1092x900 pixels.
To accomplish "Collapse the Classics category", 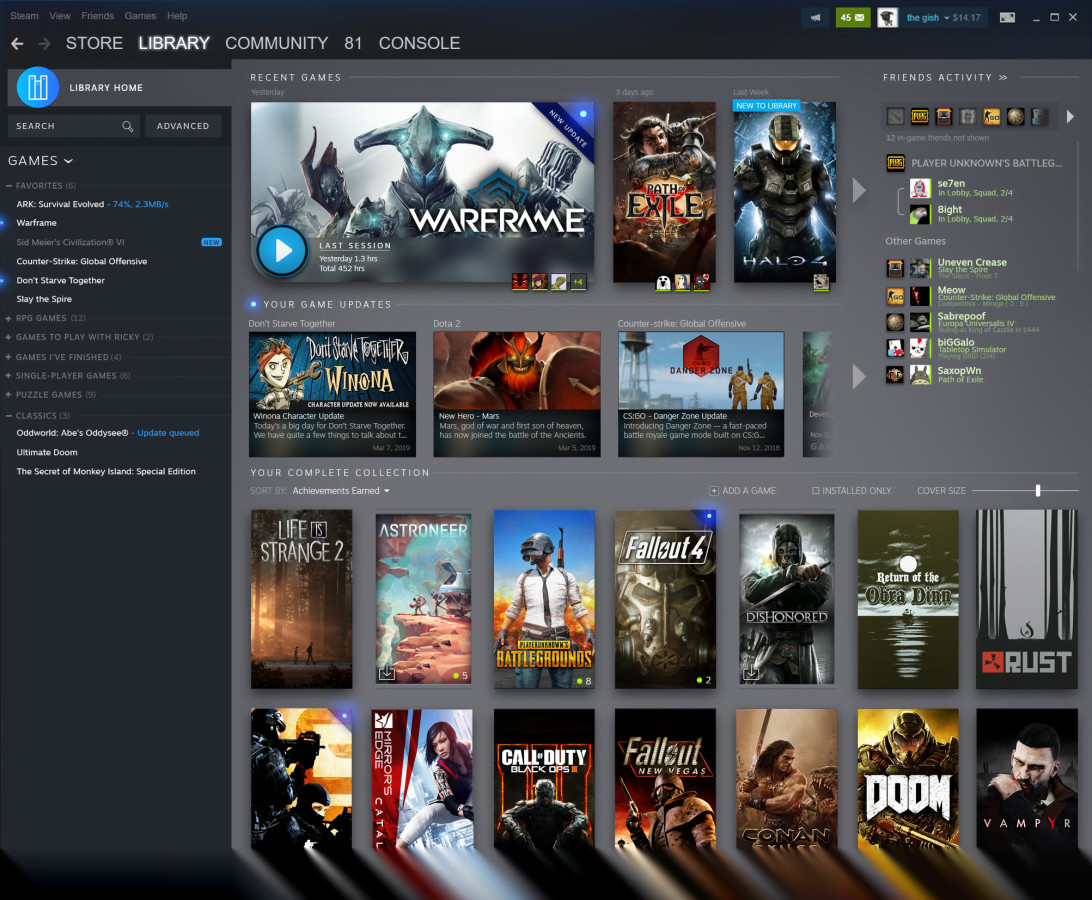I will point(8,416).
